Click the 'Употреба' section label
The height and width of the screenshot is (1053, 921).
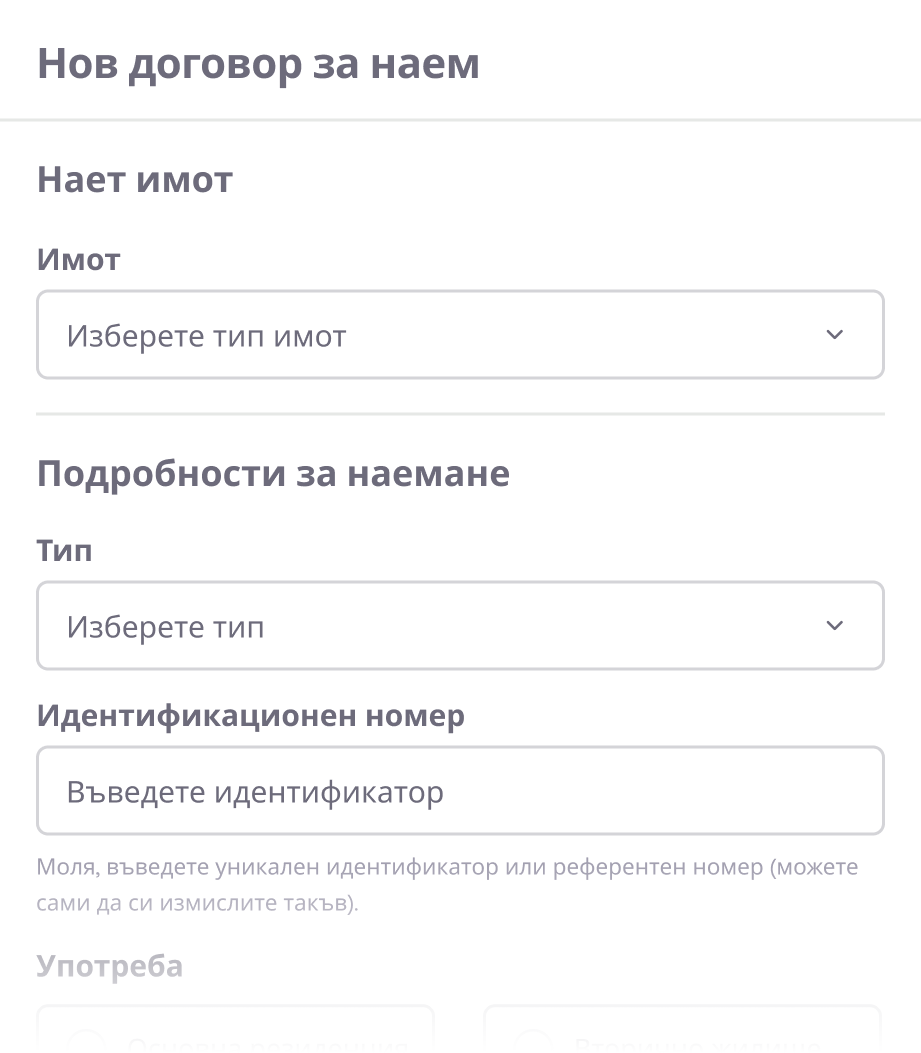tap(110, 965)
